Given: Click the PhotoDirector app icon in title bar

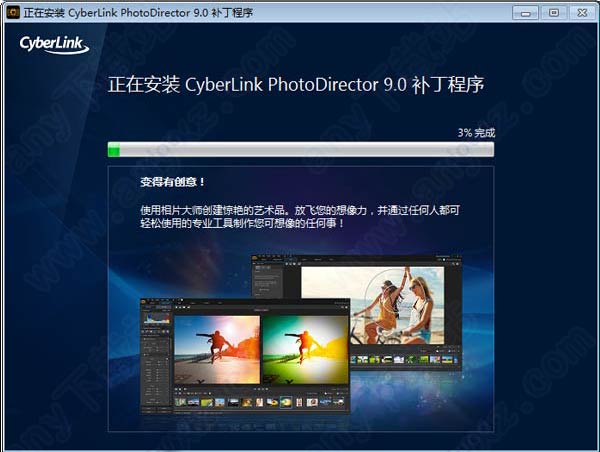Looking at the screenshot, I should 13,12.
